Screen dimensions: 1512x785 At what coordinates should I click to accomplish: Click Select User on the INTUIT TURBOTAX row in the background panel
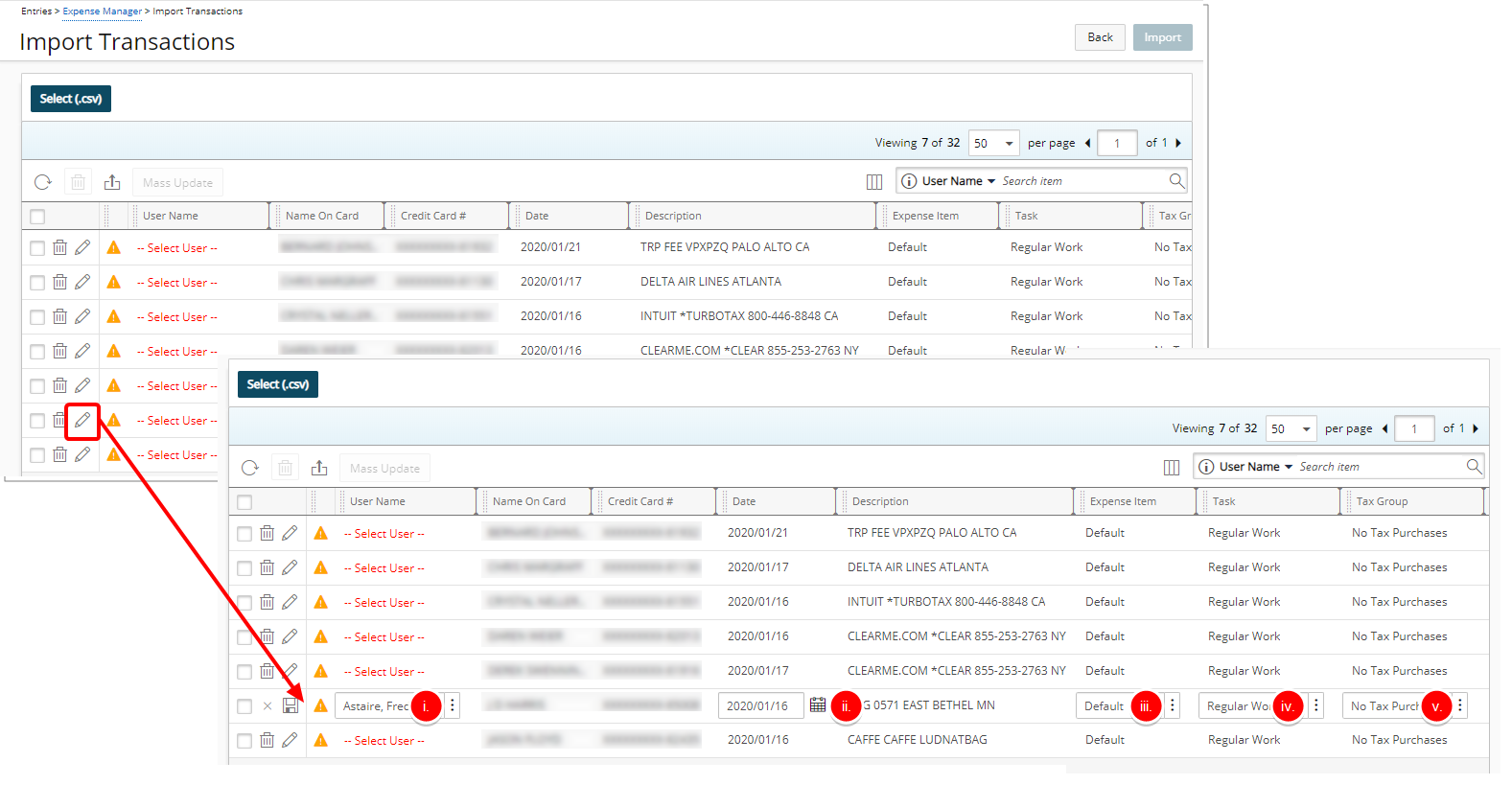point(176,317)
